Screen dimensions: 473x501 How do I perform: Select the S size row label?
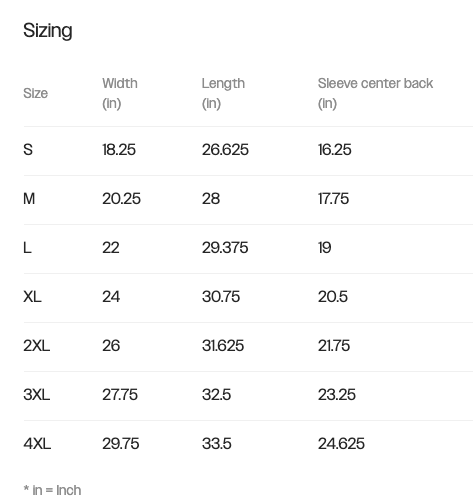tap(28, 150)
